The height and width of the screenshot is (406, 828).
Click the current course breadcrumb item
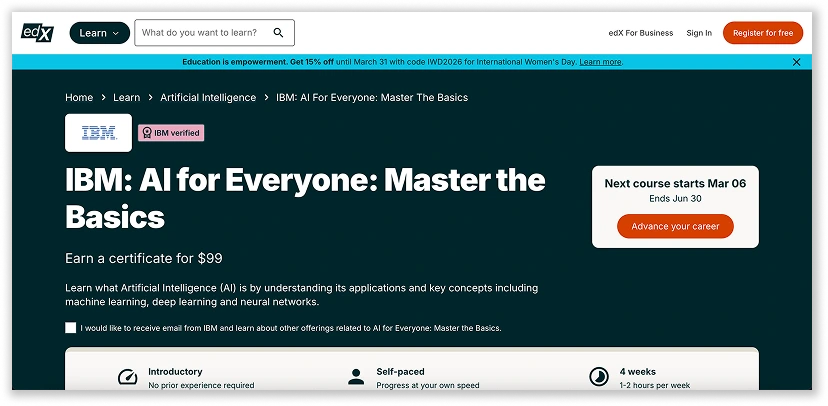372,98
